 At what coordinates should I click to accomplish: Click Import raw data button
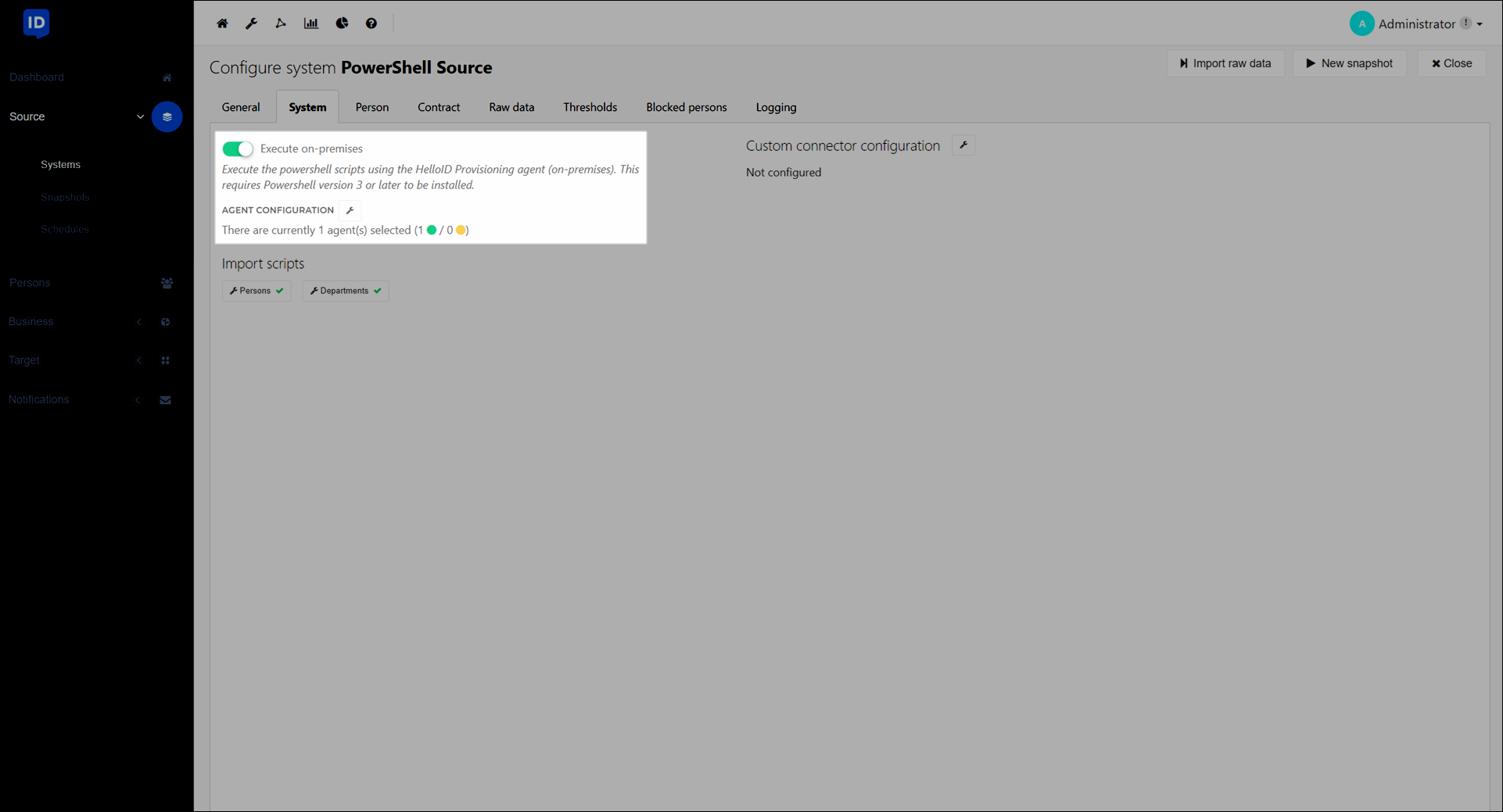point(1225,63)
